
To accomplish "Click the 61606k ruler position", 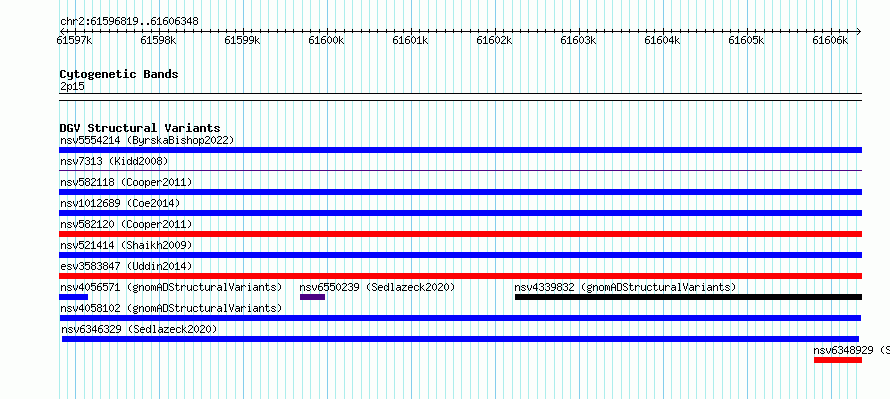I will click(x=830, y=40).
